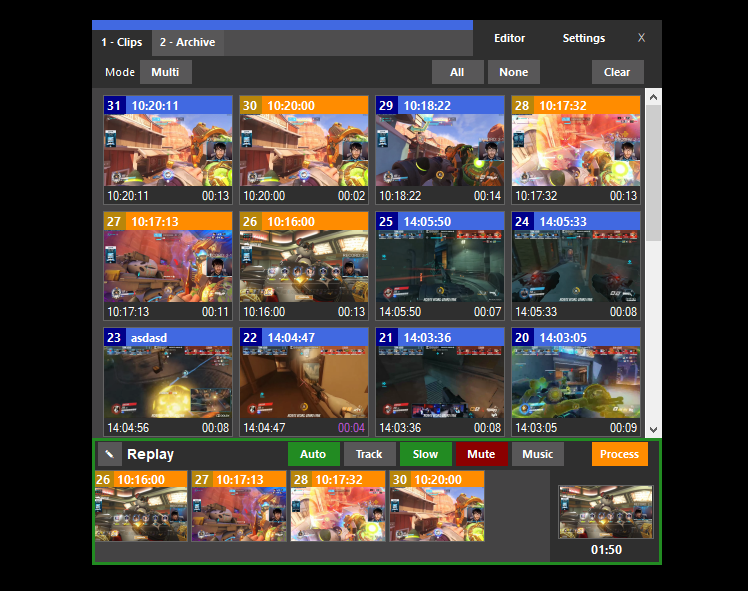Screen dimensions: 748x591
Task: Toggle the Music option
Action: click(x=538, y=454)
